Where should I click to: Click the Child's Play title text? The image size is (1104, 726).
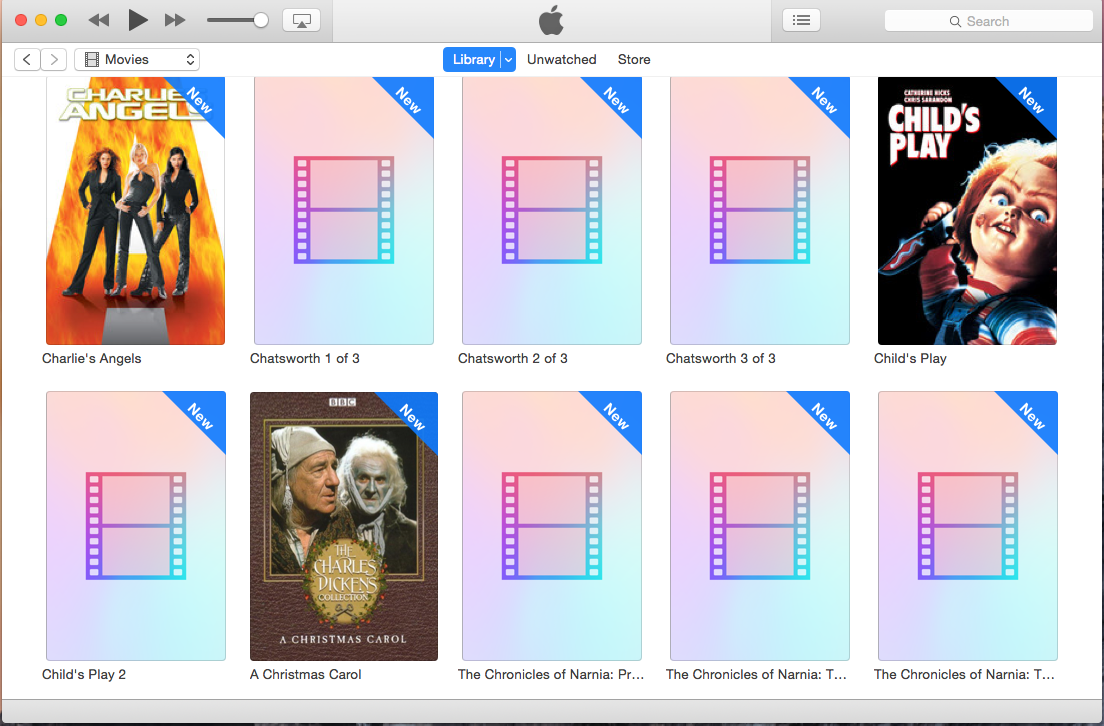click(x=910, y=358)
